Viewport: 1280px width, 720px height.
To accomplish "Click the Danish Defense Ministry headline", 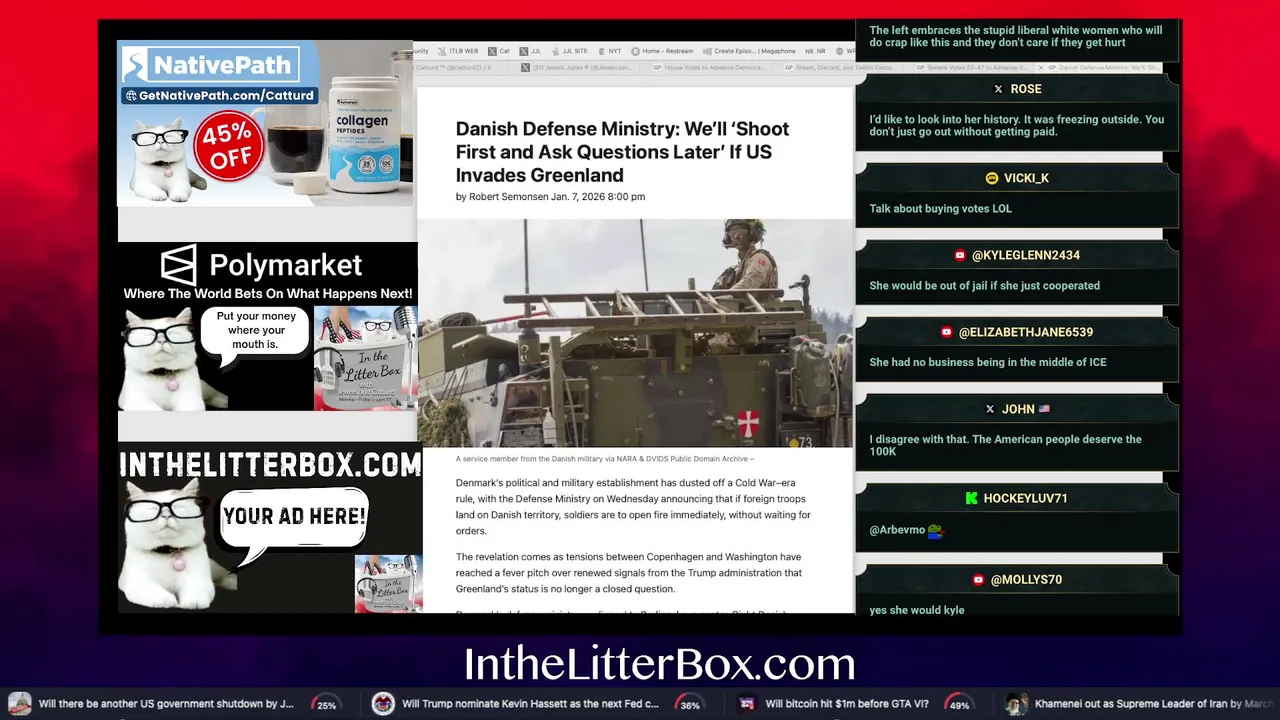I will [622, 152].
